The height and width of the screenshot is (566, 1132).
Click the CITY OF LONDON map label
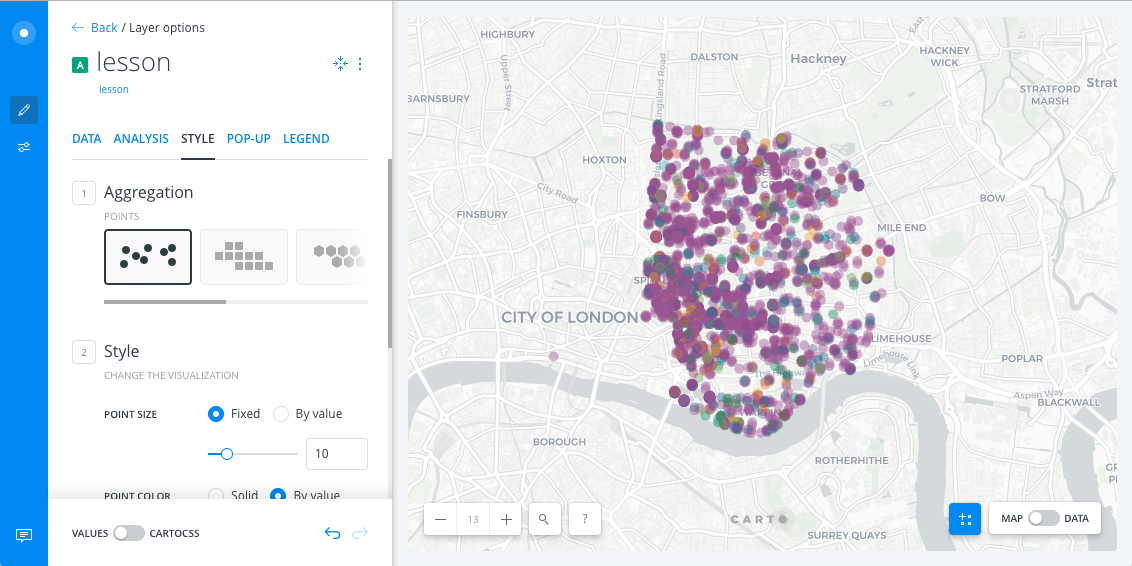coord(570,317)
